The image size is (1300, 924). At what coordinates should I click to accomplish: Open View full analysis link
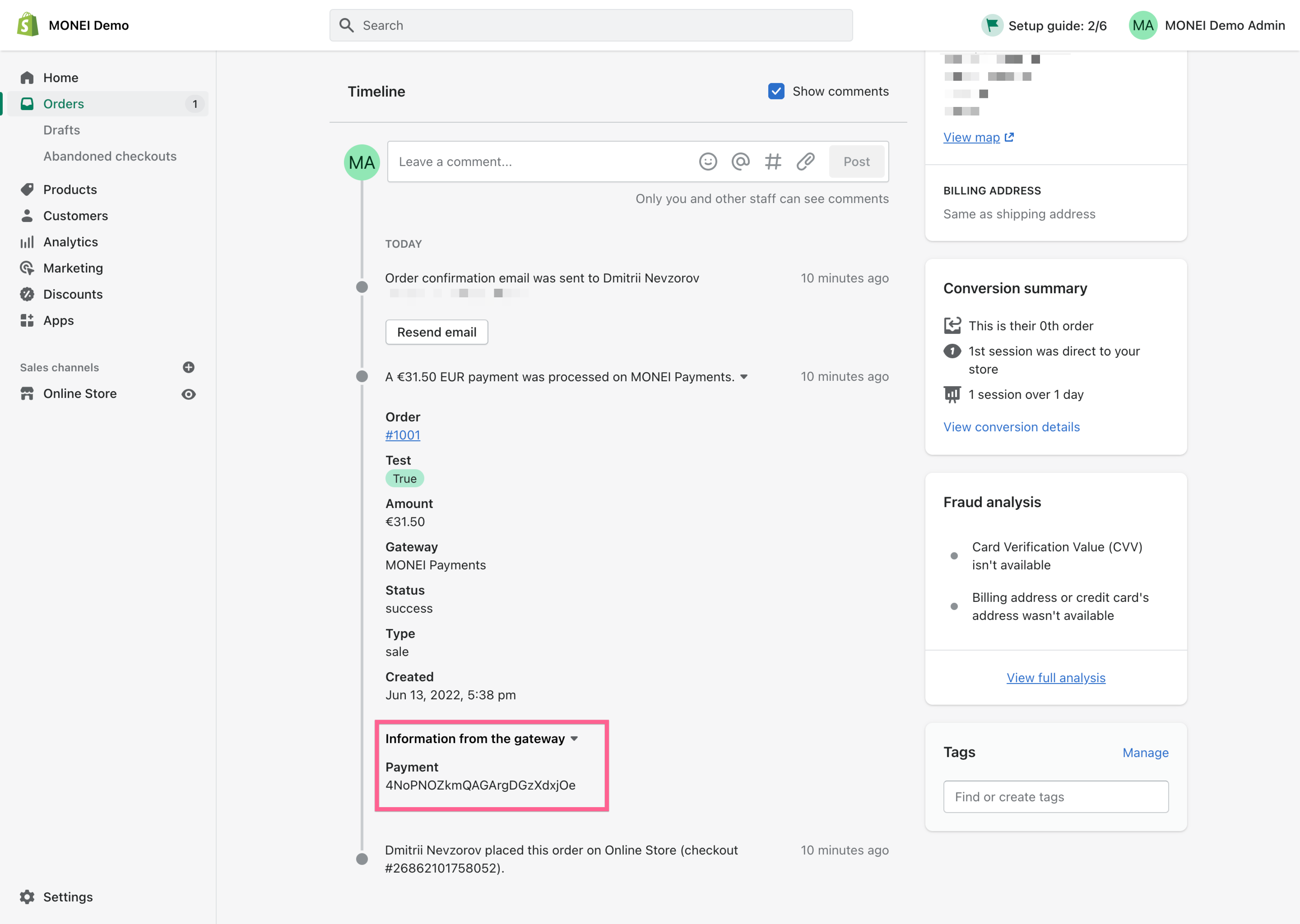tap(1056, 678)
